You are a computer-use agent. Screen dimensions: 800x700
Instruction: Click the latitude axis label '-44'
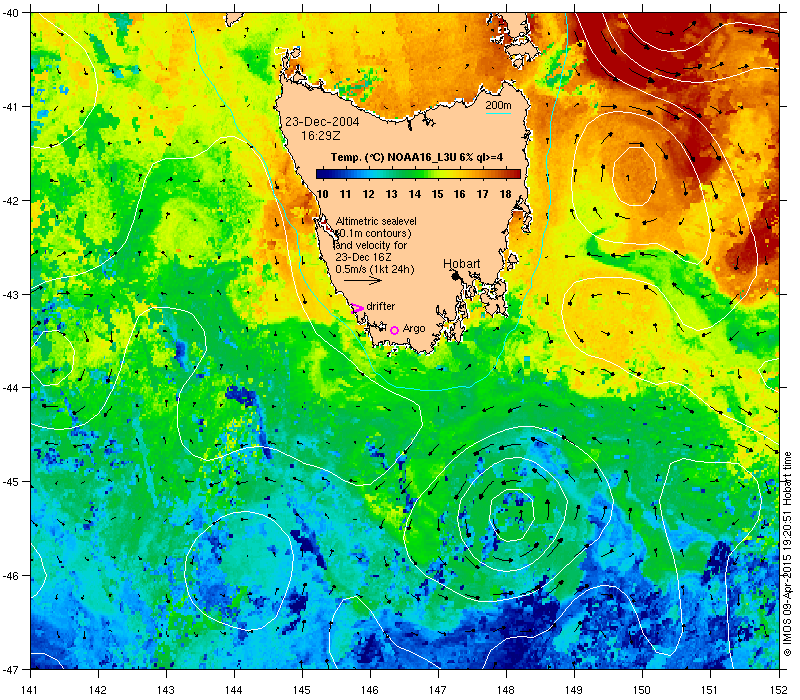pos(10,388)
